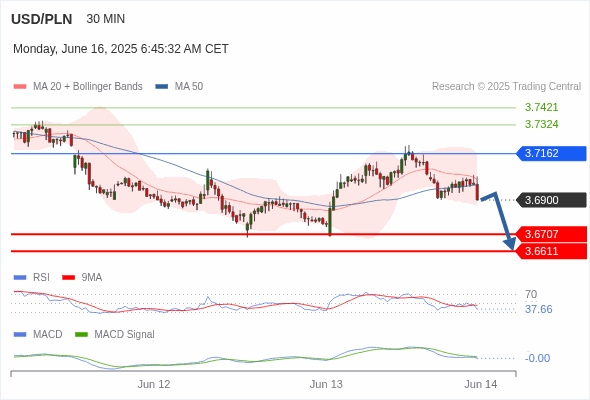590x400 pixels.
Task: Click the red 3.6707 support price tag
Action: tap(551, 234)
